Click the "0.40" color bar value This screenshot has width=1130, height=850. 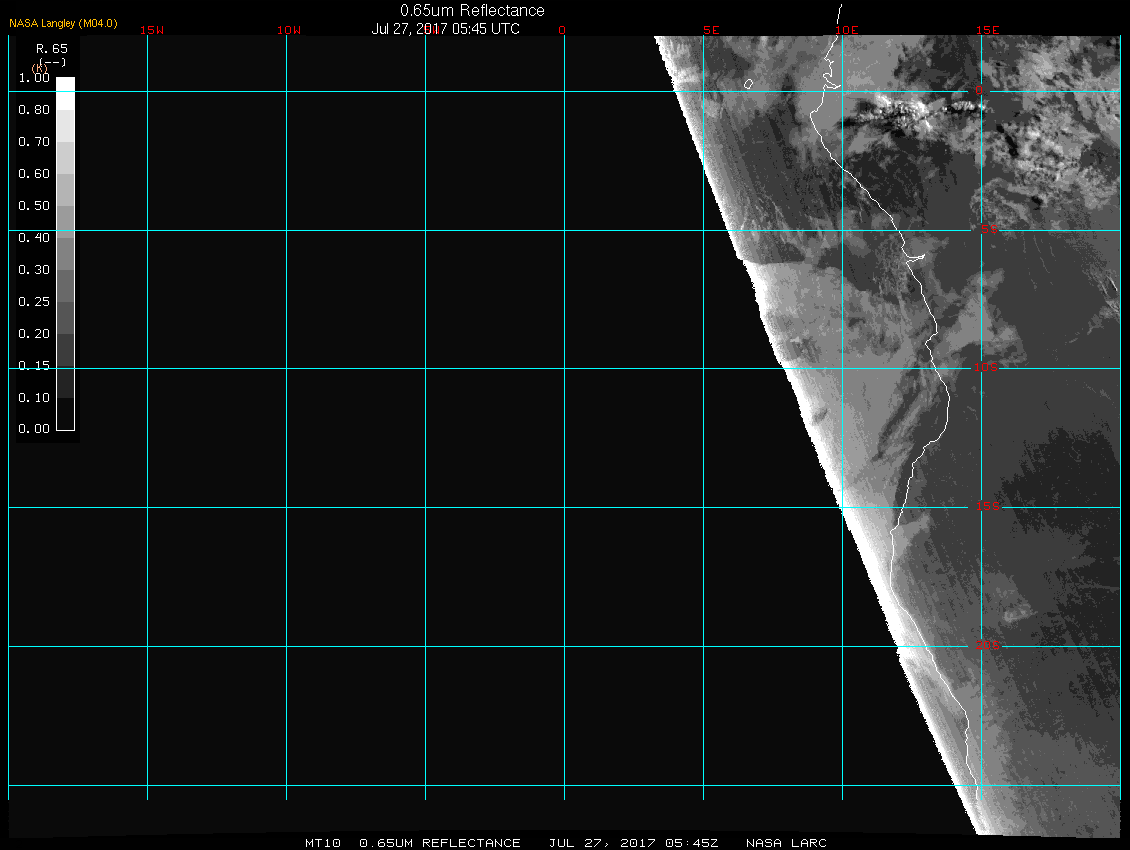click(34, 237)
